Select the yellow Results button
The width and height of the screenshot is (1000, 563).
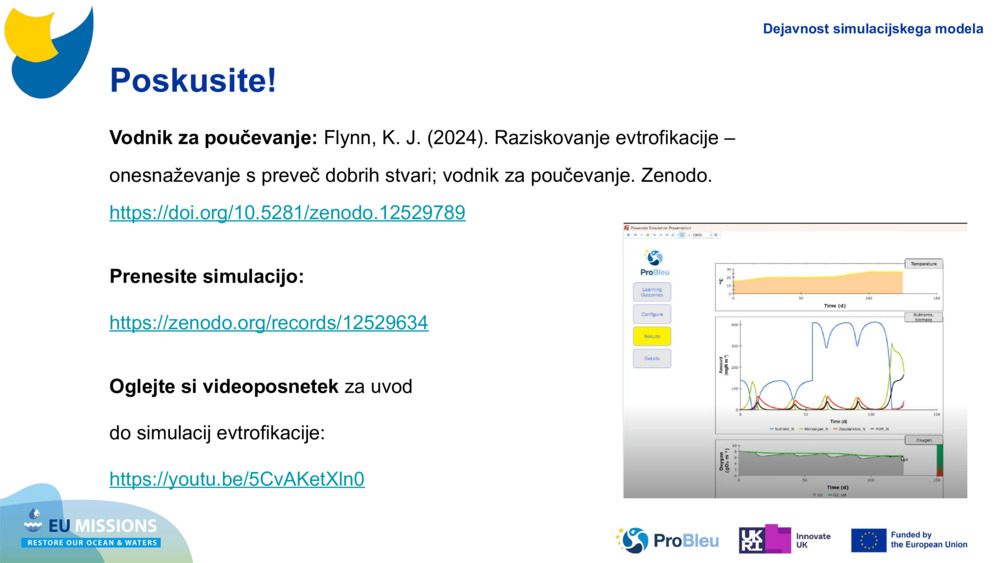pyautogui.click(x=652, y=336)
